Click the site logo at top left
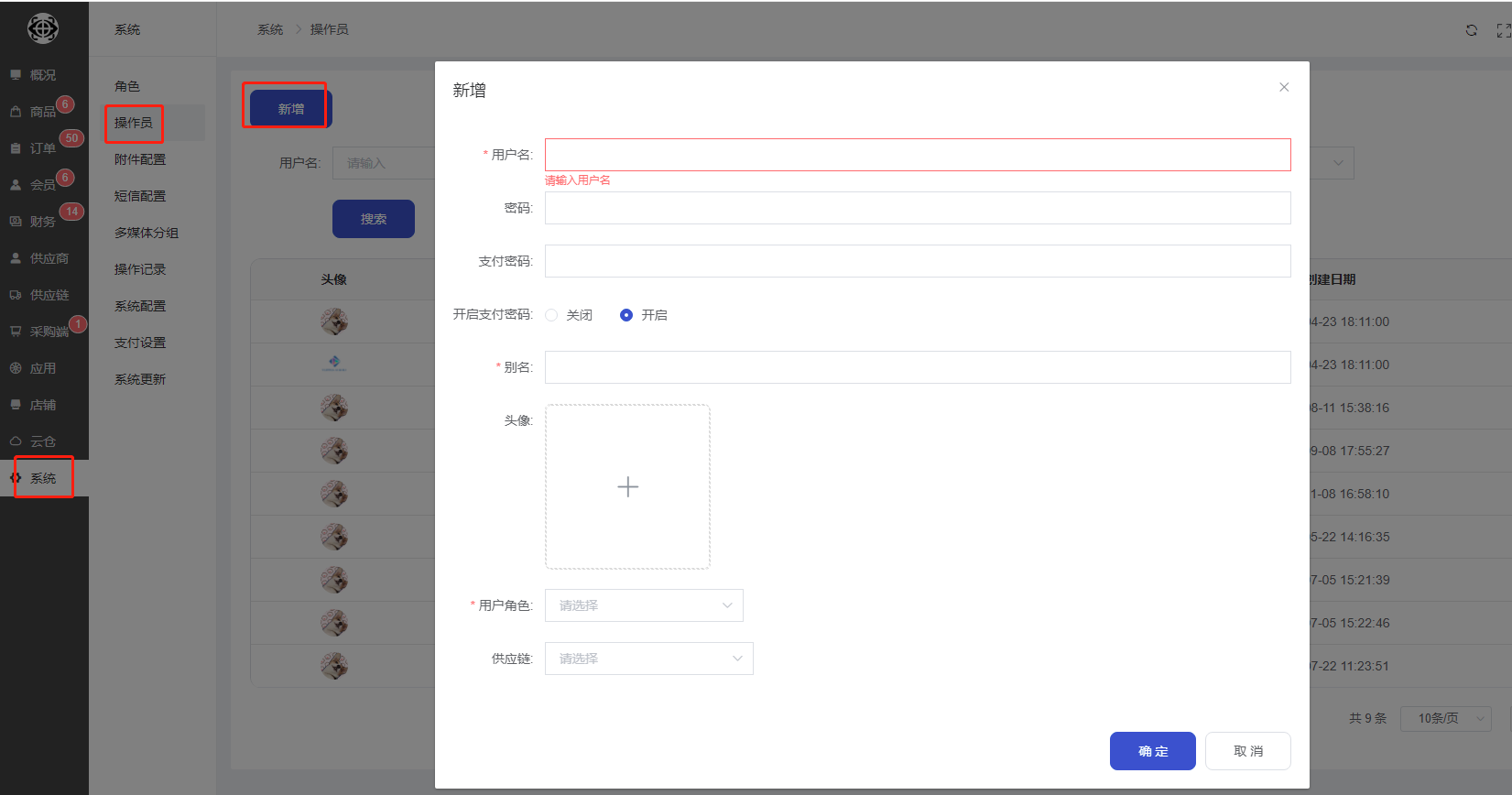Screen dimensions: 1512x795 click(x=43, y=29)
